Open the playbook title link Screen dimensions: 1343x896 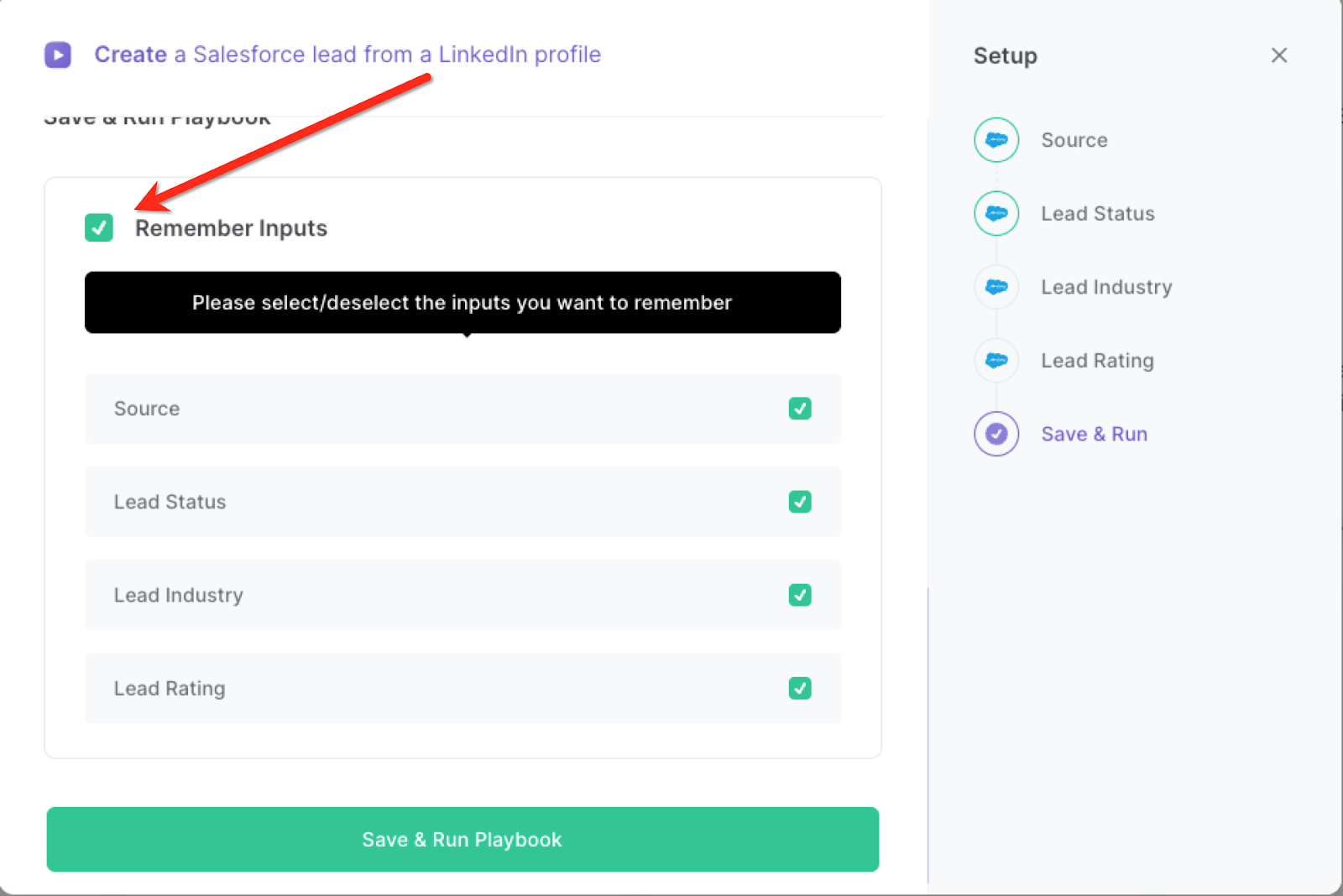[x=348, y=55]
